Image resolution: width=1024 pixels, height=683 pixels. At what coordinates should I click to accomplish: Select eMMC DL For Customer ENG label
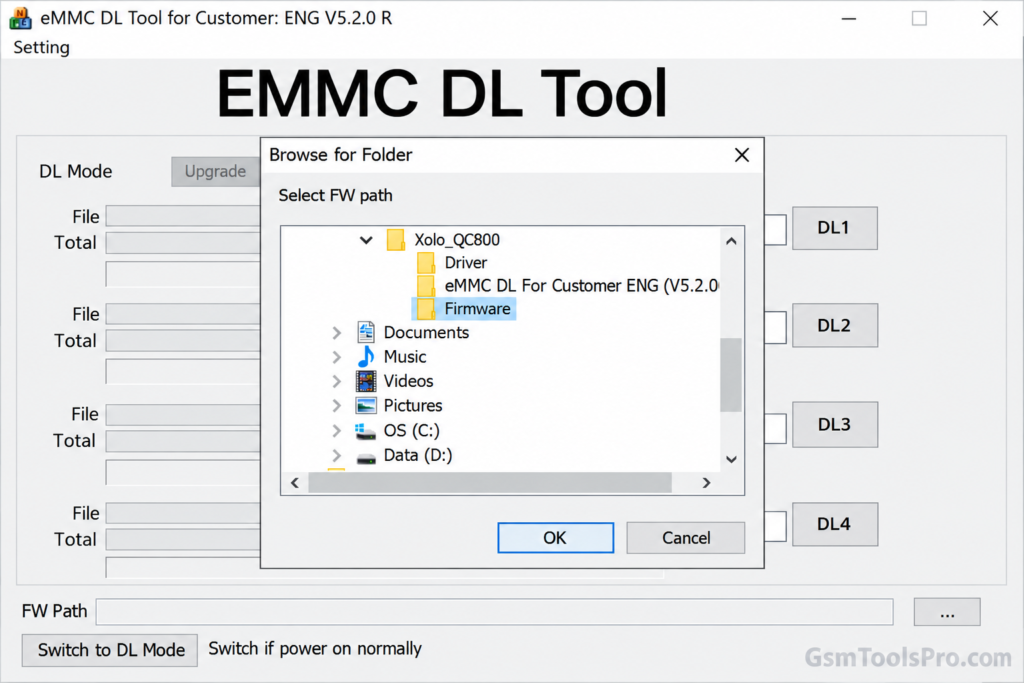(581, 285)
